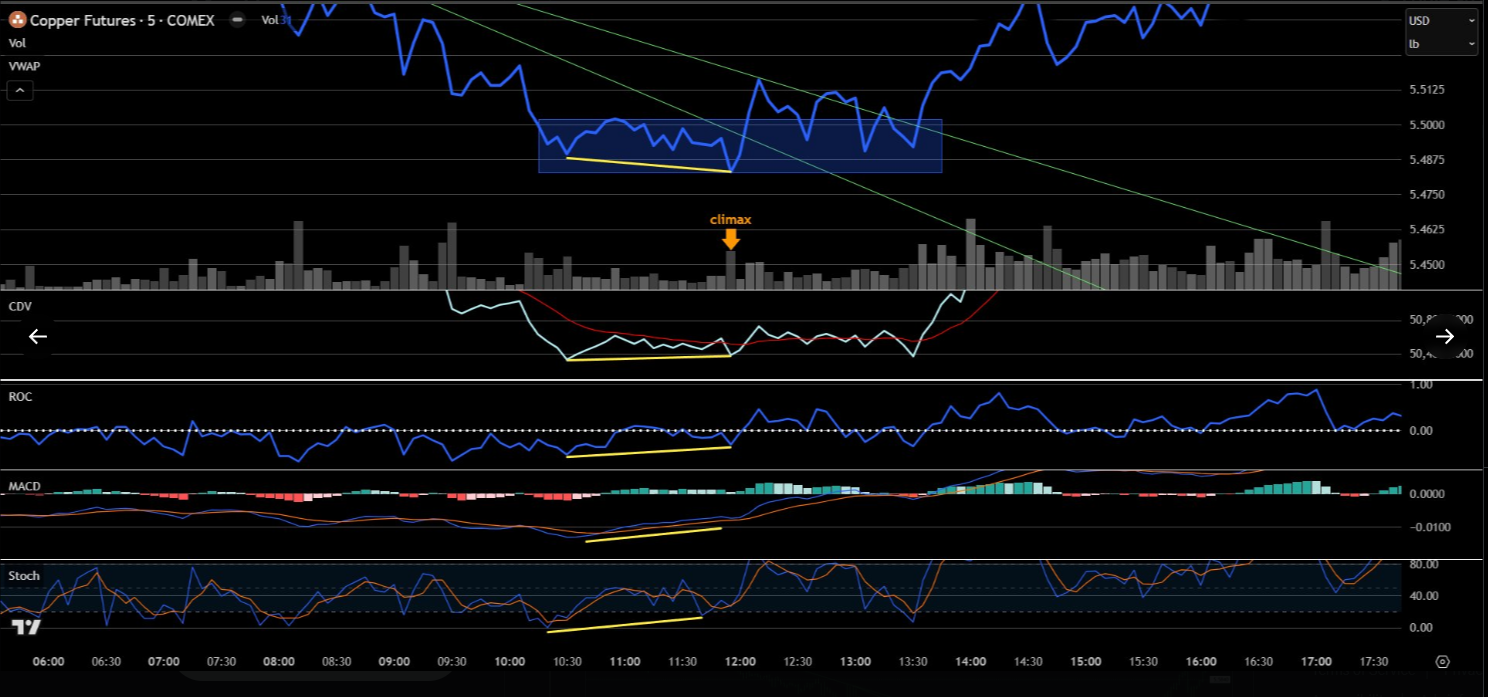The height and width of the screenshot is (697, 1488).
Task: Open the lb unit dropdown
Action: point(1440,44)
